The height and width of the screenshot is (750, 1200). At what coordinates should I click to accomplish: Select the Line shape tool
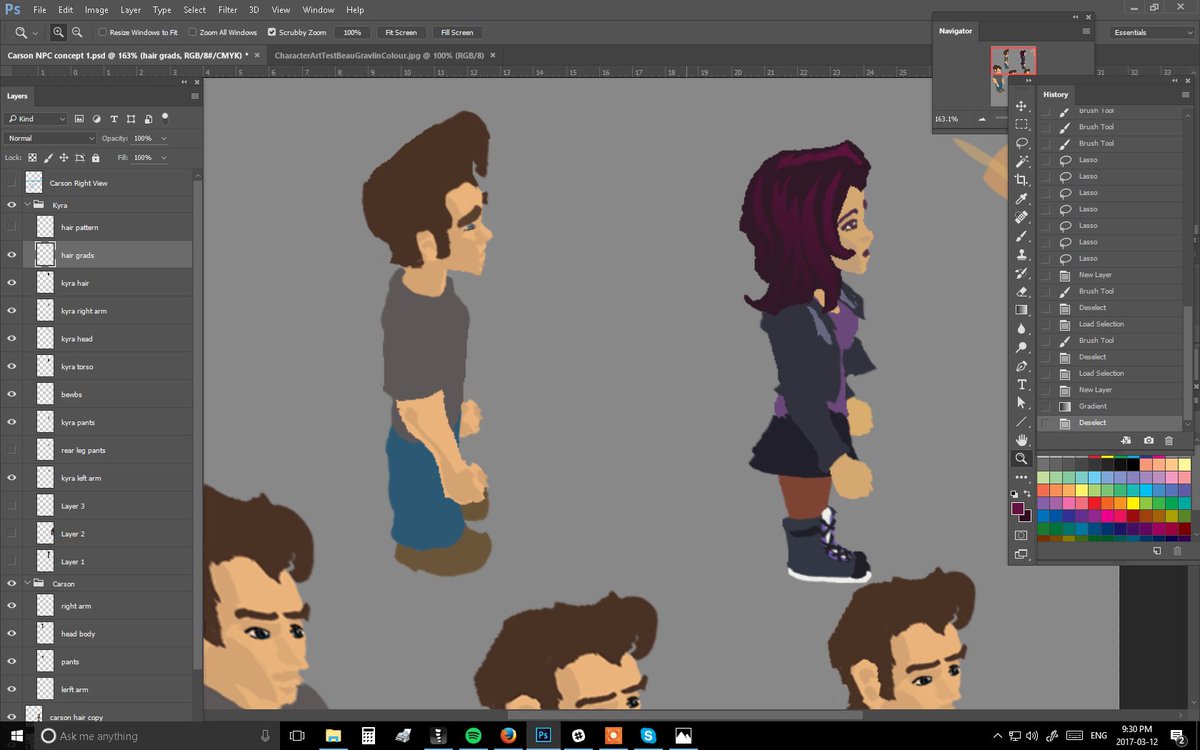[1021, 421]
